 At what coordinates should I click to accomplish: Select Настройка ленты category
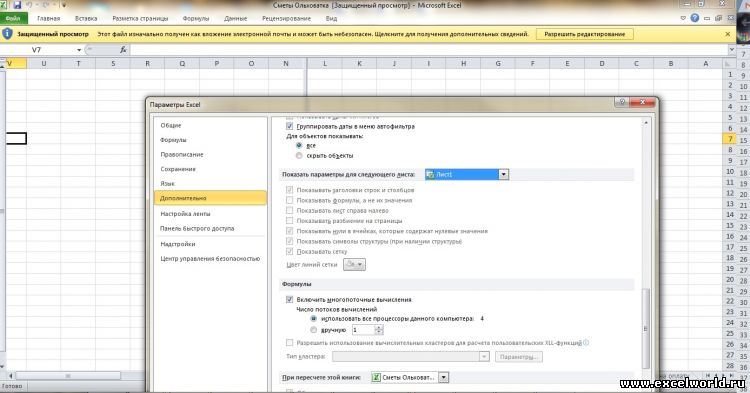tap(210, 214)
